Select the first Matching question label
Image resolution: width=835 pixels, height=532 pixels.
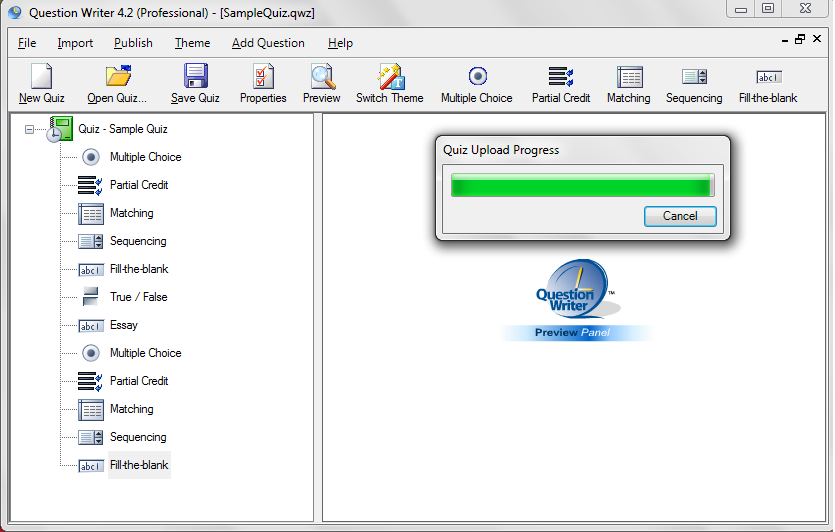tap(132, 213)
